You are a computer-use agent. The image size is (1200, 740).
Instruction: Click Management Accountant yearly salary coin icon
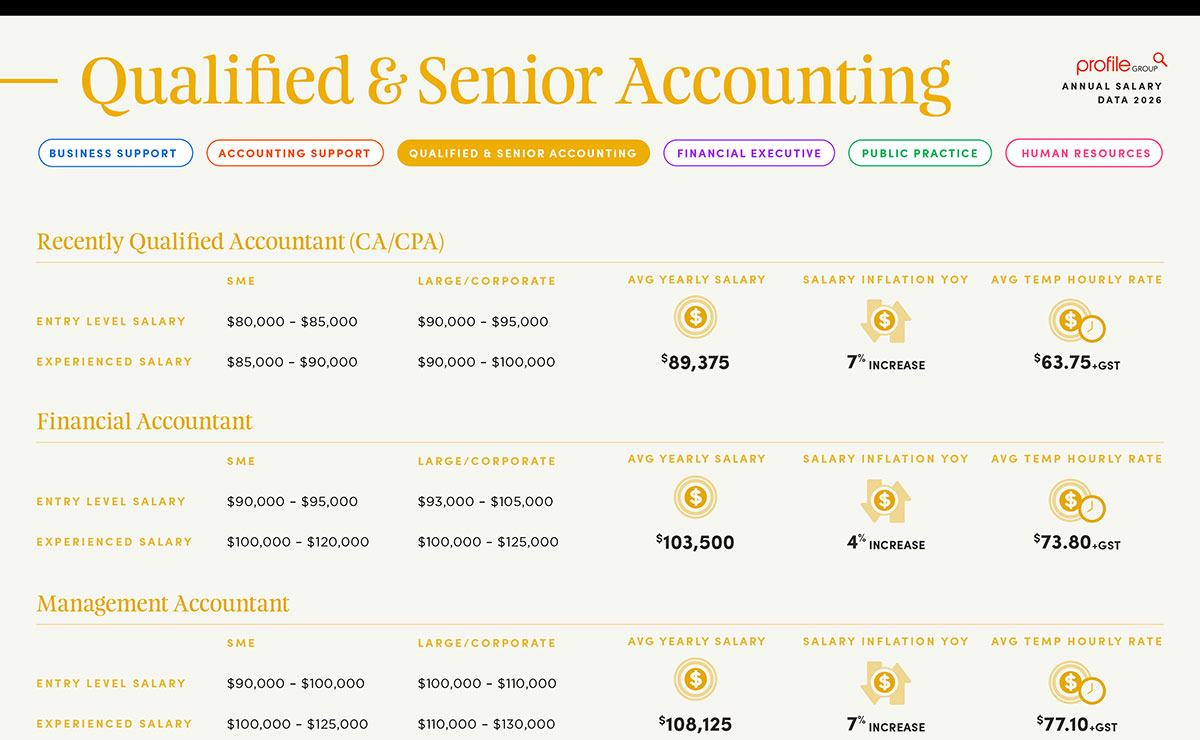(x=696, y=680)
